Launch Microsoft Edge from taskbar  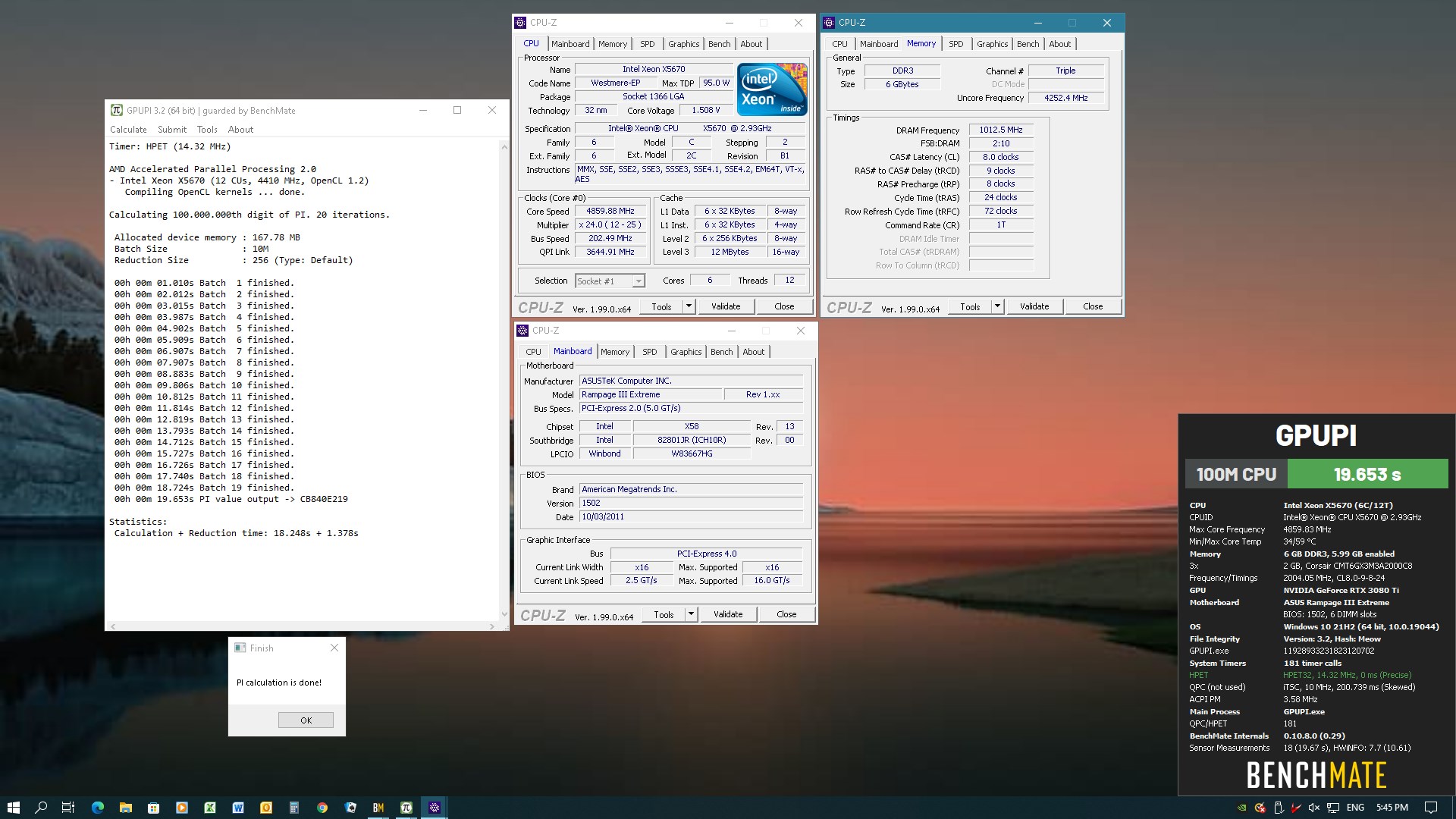(98, 808)
